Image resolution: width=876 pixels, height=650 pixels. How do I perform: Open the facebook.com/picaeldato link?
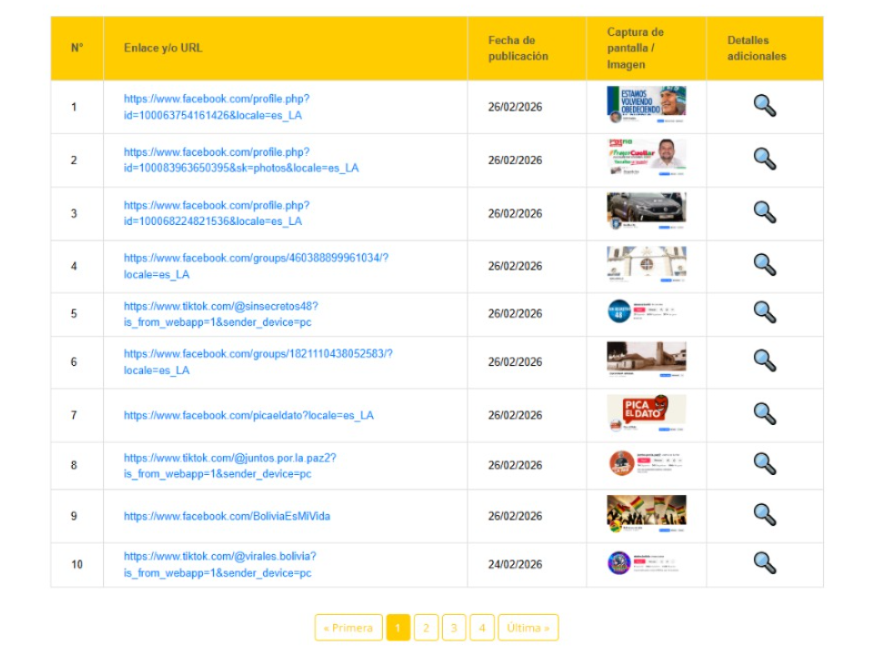click(x=248, y=415)
